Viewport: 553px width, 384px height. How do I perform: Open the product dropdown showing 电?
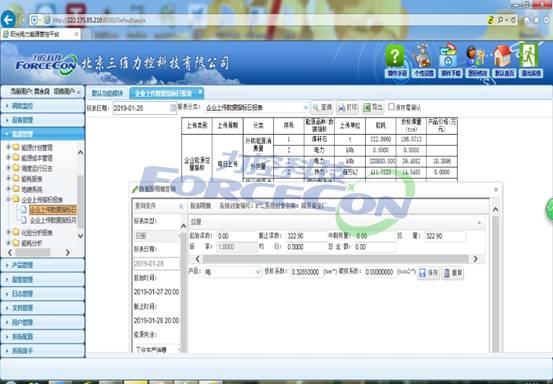click(233, 272)
